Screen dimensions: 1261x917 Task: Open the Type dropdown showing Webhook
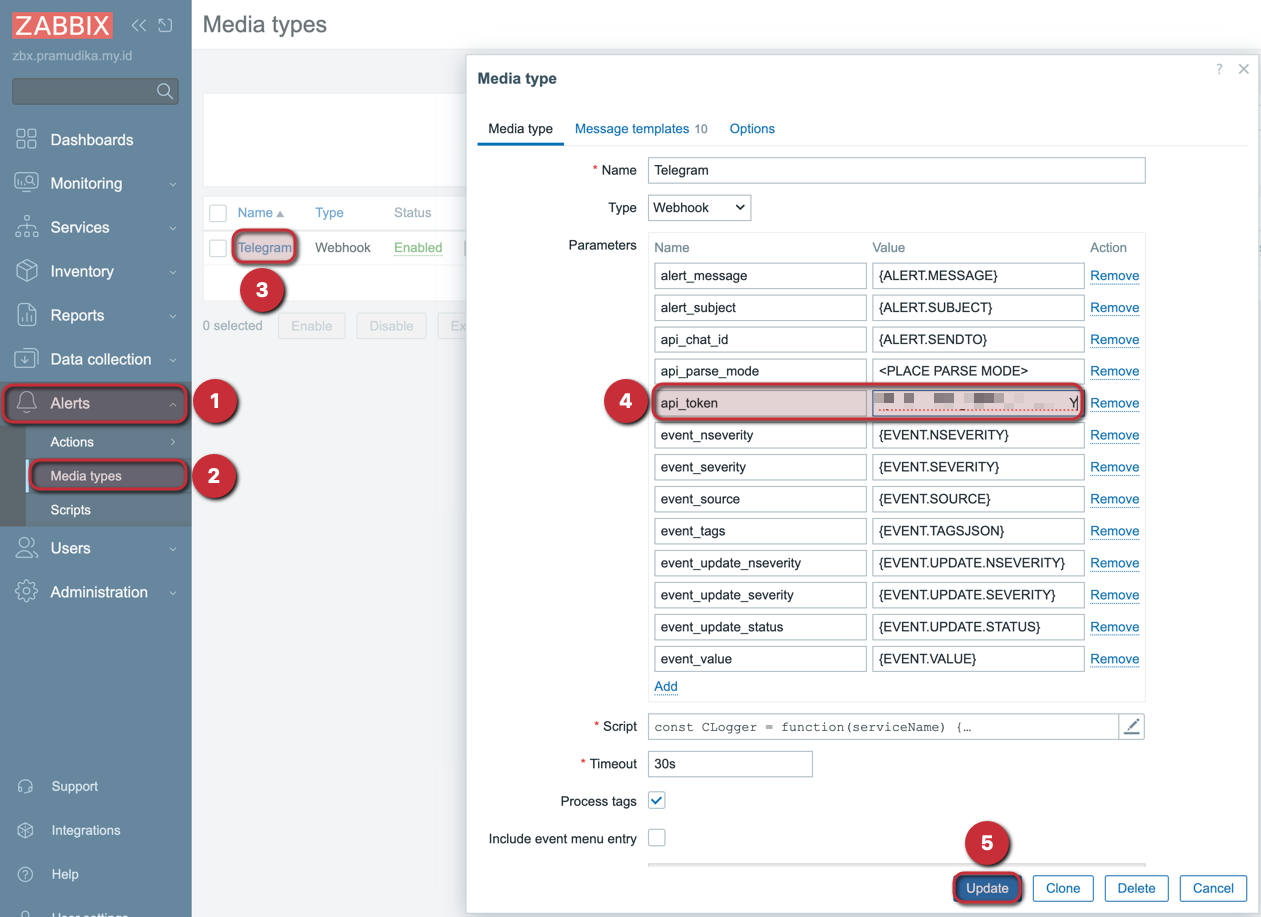click(699, 207)
